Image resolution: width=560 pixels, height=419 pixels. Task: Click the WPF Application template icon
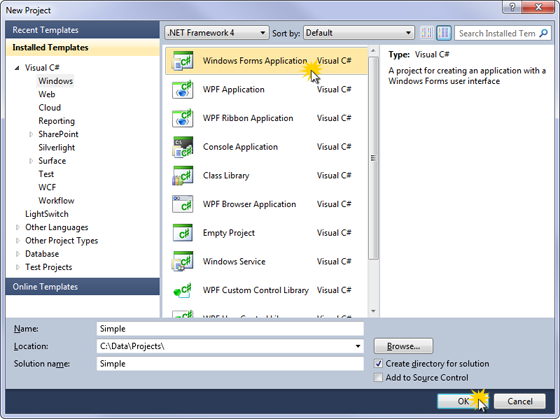click(x=182, y=89)
